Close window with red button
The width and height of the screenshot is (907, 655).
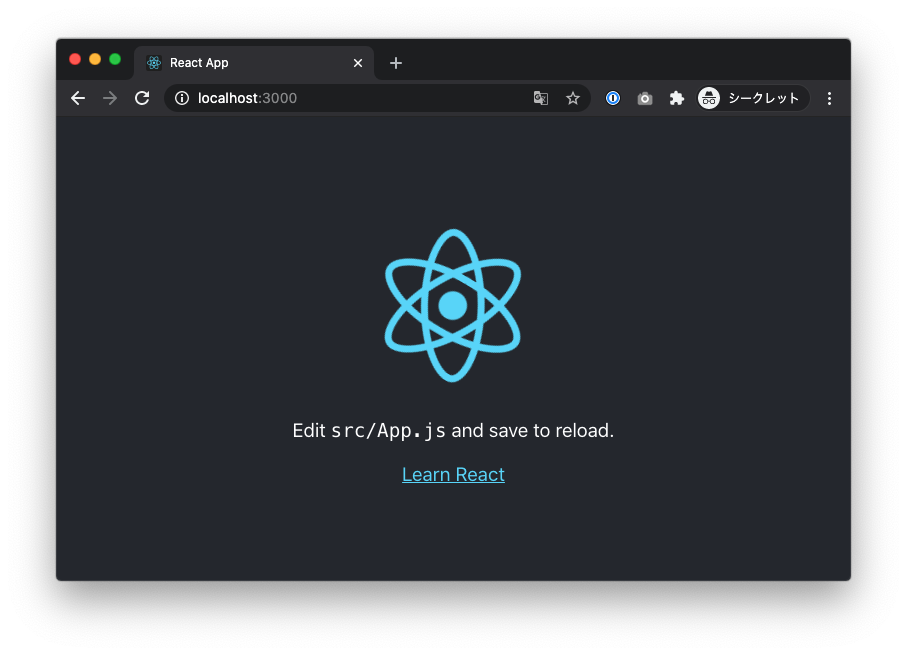tap(75, 59)
